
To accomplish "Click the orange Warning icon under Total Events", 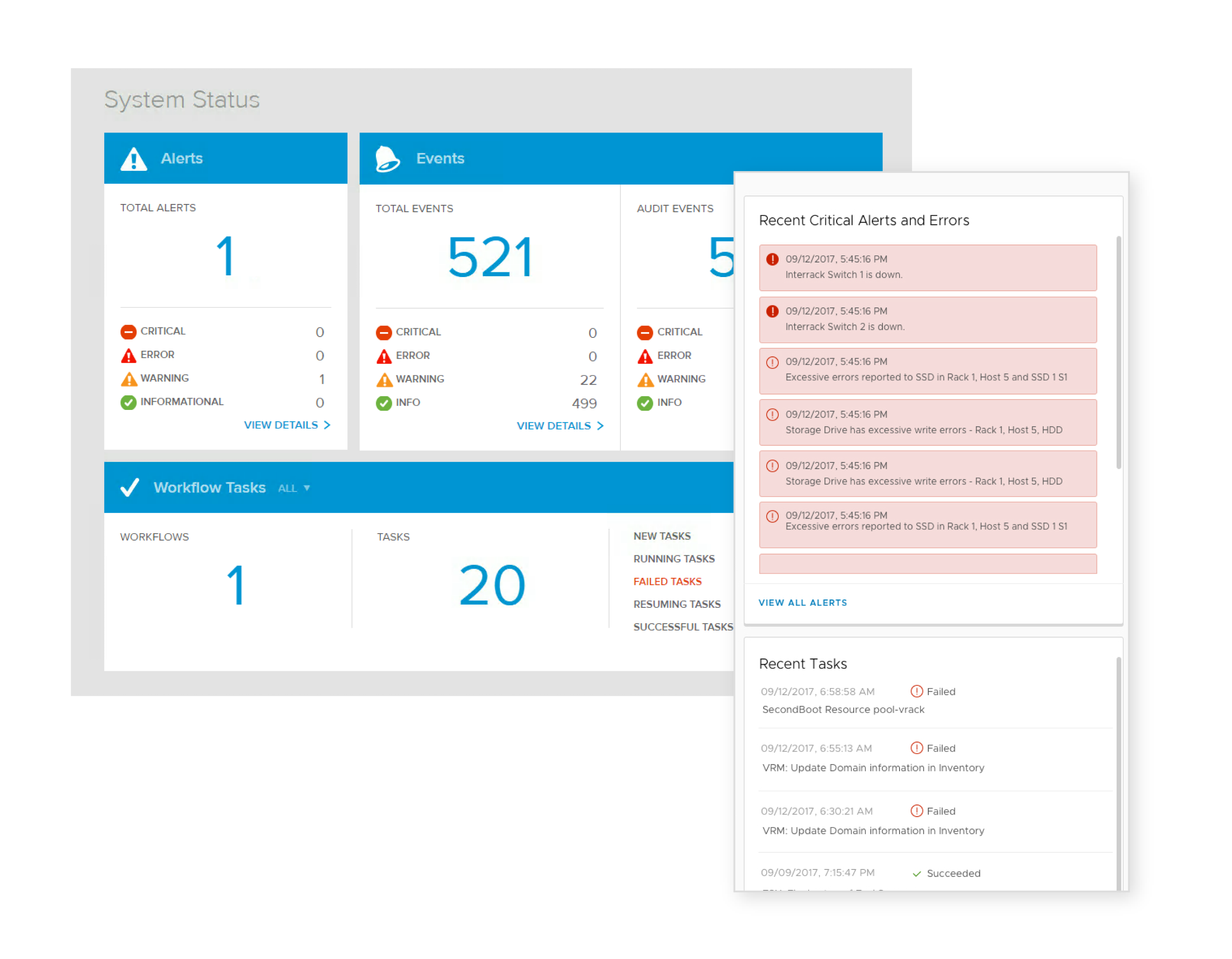I will click(x=384, y=380).
